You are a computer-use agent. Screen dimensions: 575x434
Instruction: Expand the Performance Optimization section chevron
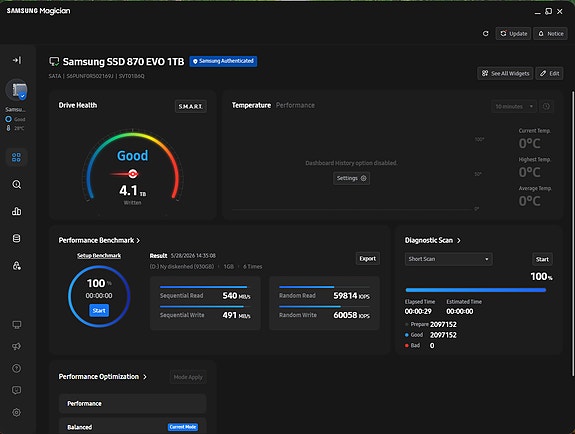[145, 377]
